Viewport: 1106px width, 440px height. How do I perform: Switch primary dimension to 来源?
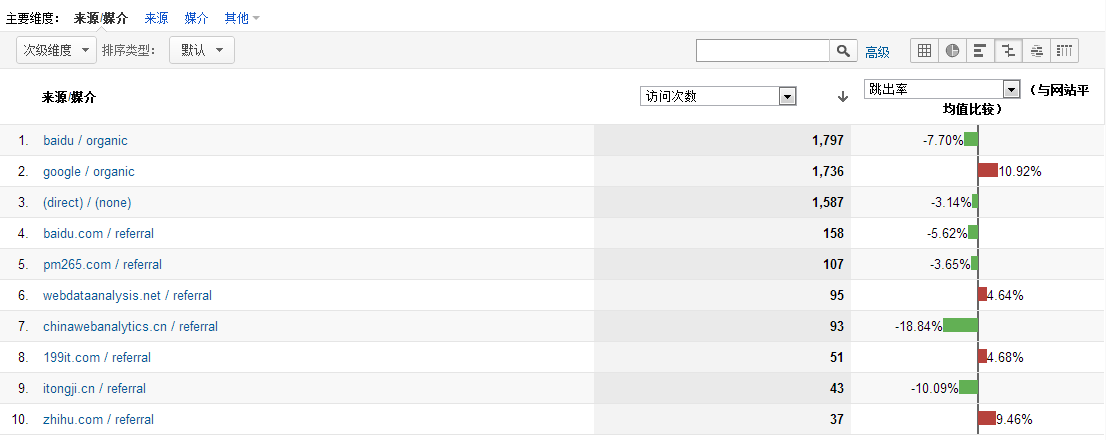point(157,18)
